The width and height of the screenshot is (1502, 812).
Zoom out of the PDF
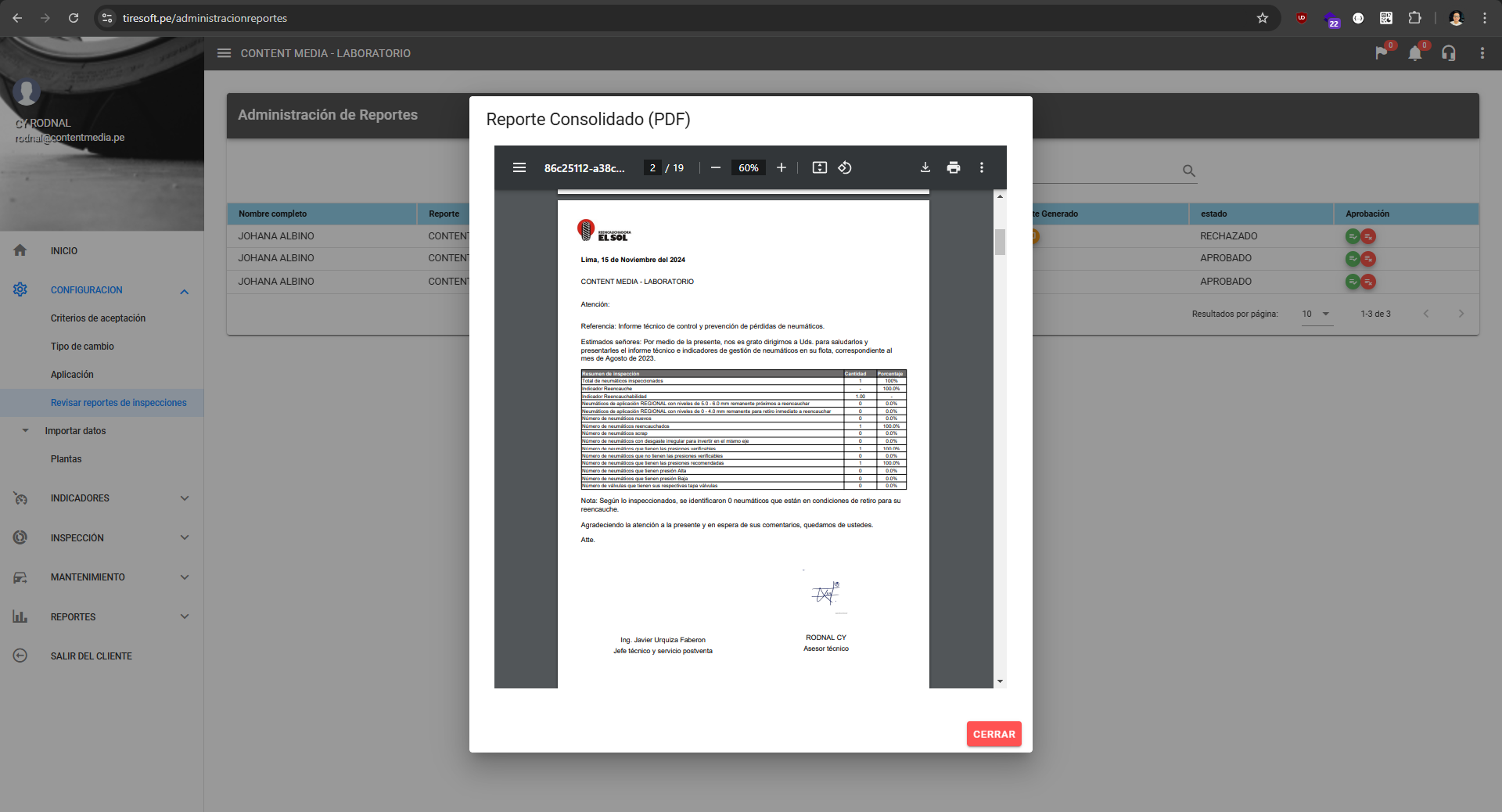click(715, 167)
